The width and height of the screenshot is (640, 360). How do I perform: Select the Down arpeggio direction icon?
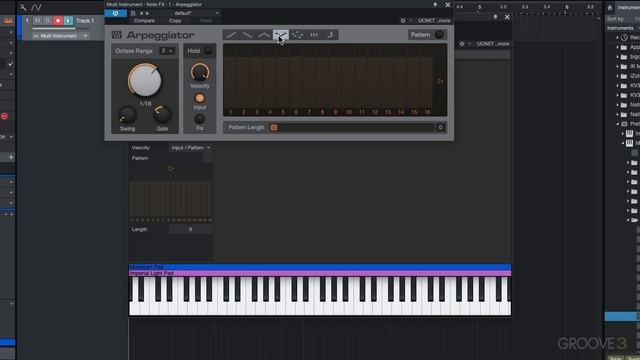tap(247, 35)
